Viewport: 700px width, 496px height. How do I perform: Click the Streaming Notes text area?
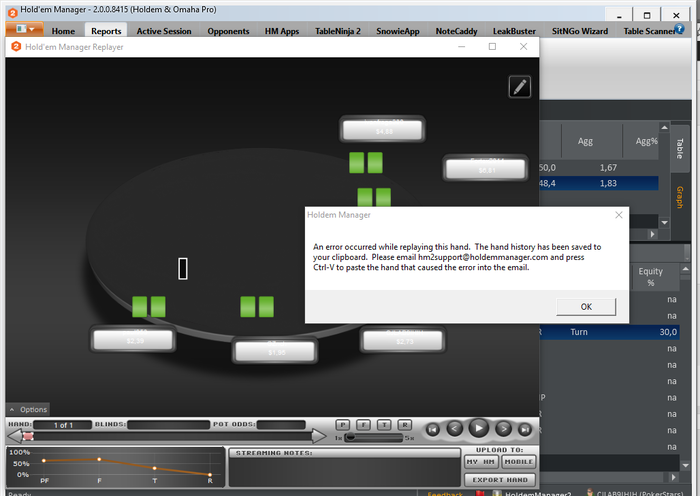tap(344, 472)
